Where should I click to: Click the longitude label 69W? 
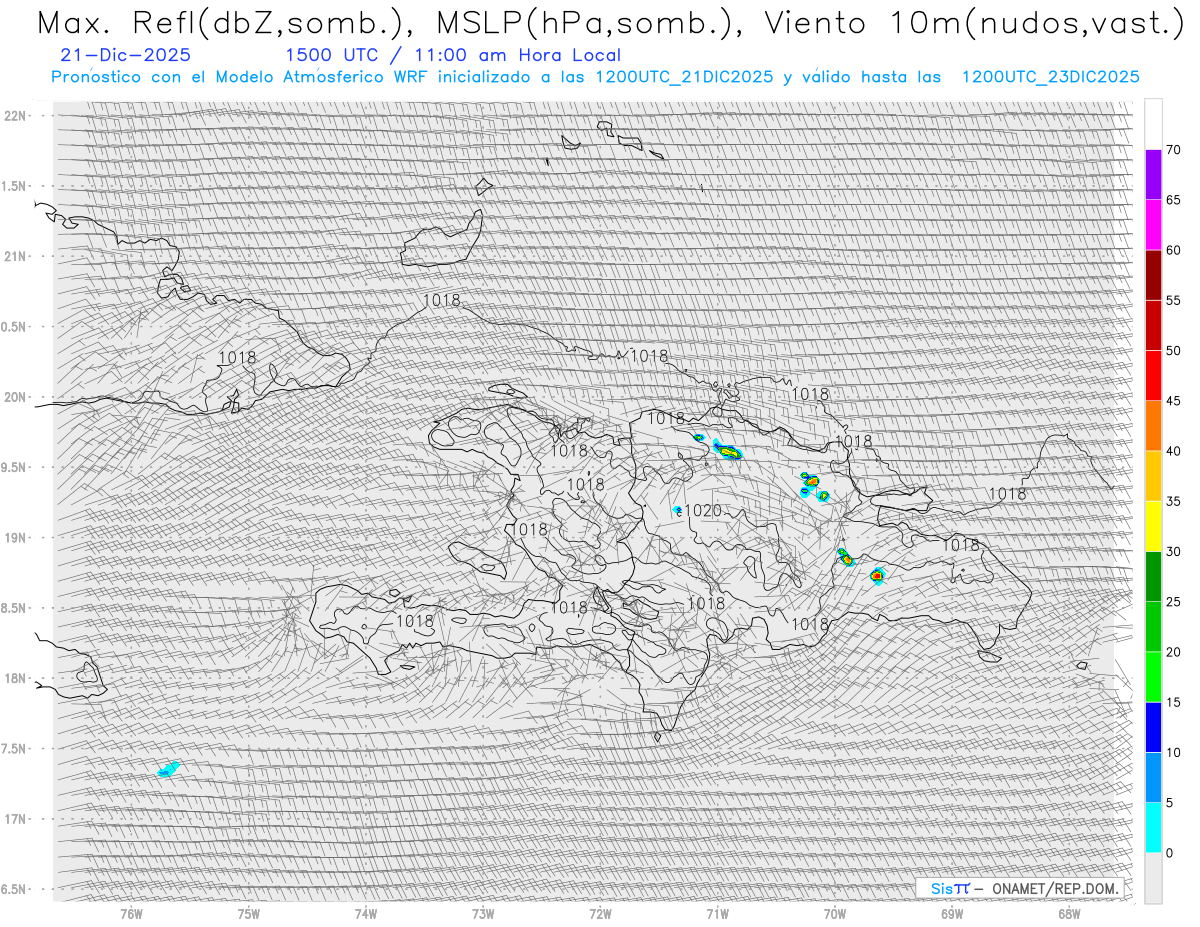(952, 914)
